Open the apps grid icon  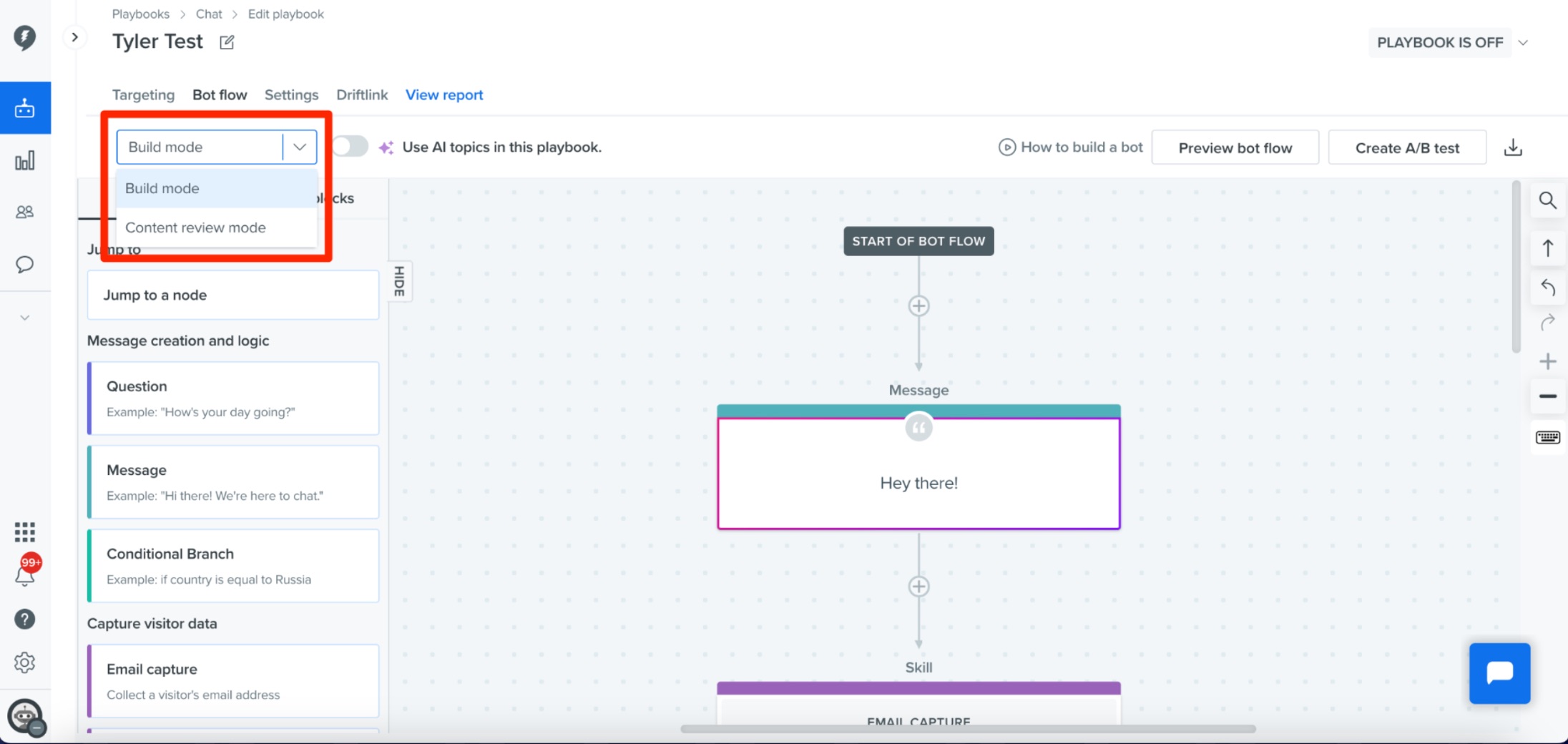(25, 532)
